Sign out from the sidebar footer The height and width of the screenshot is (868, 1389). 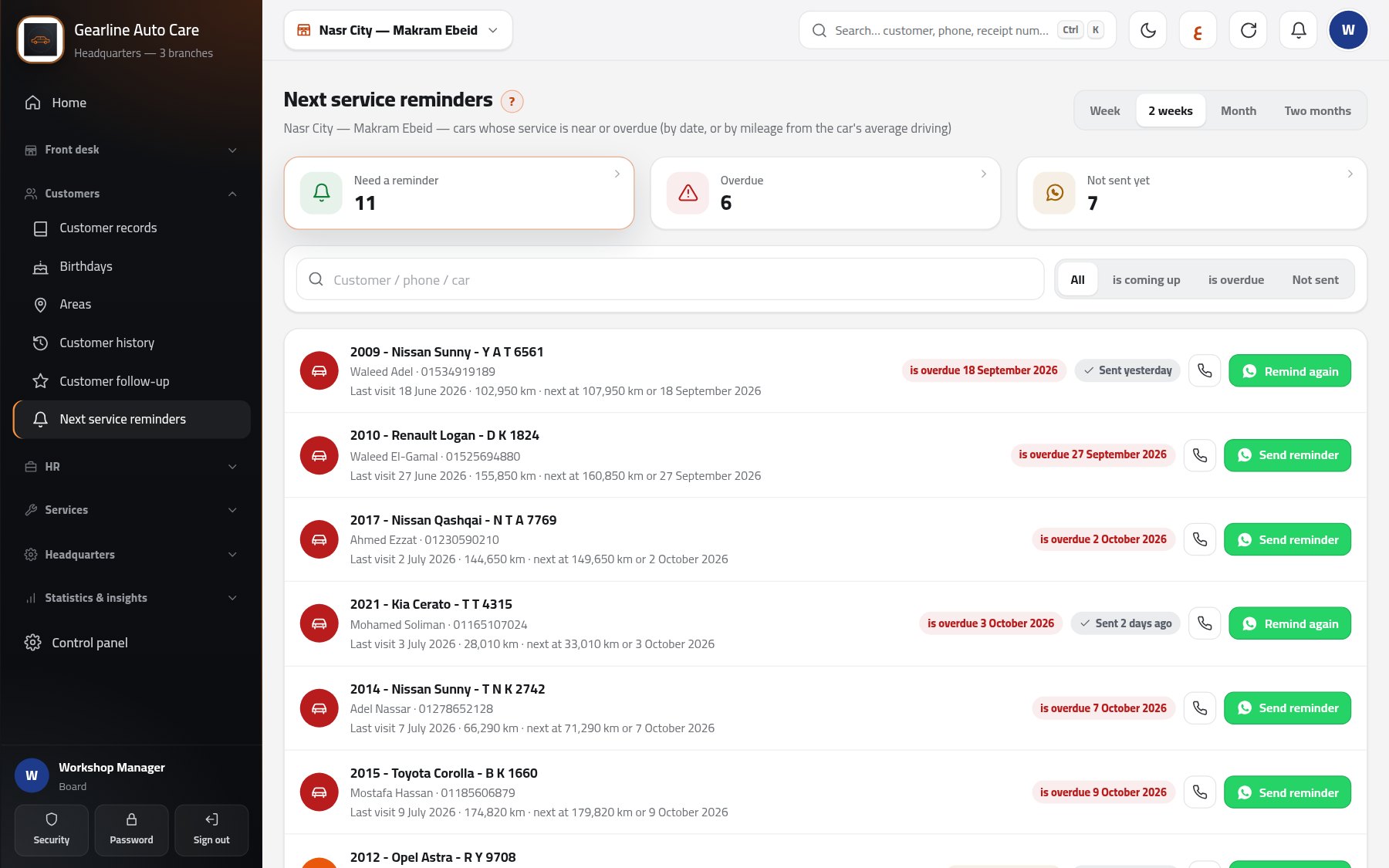tap(211, 830)
